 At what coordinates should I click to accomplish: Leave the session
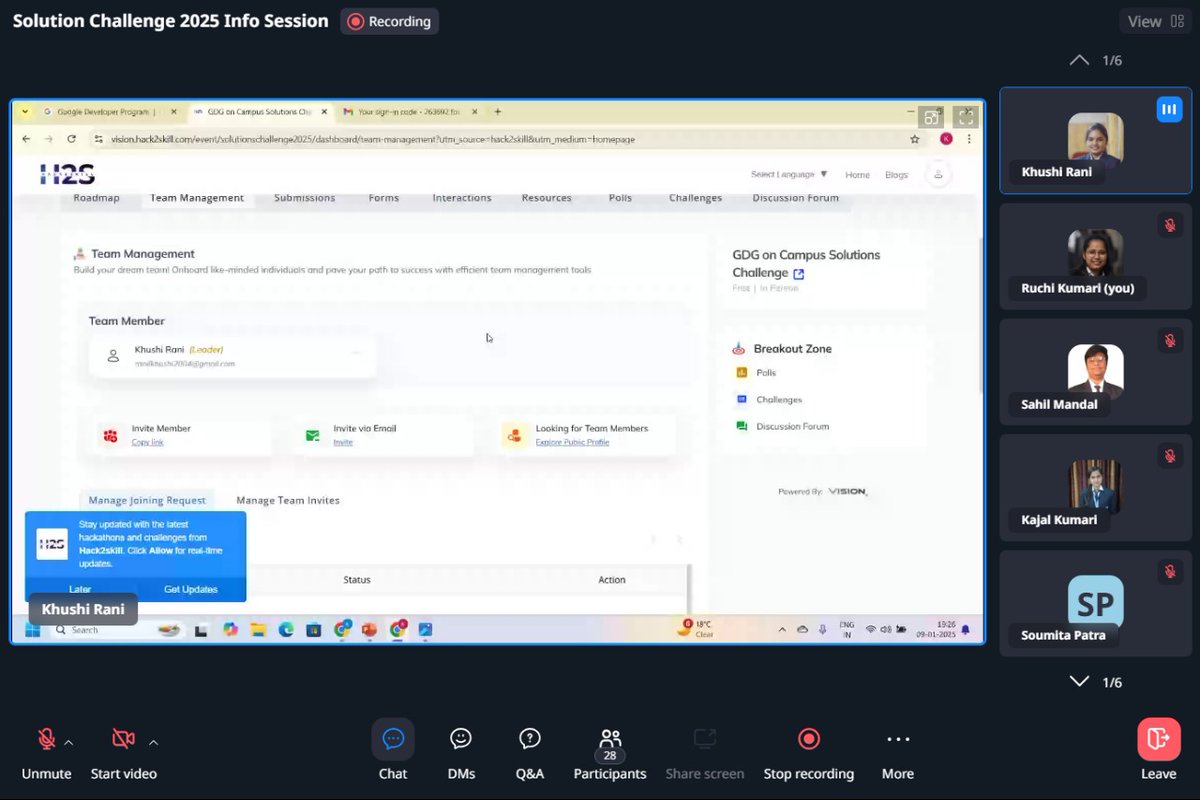click(x=1159, y=751)
